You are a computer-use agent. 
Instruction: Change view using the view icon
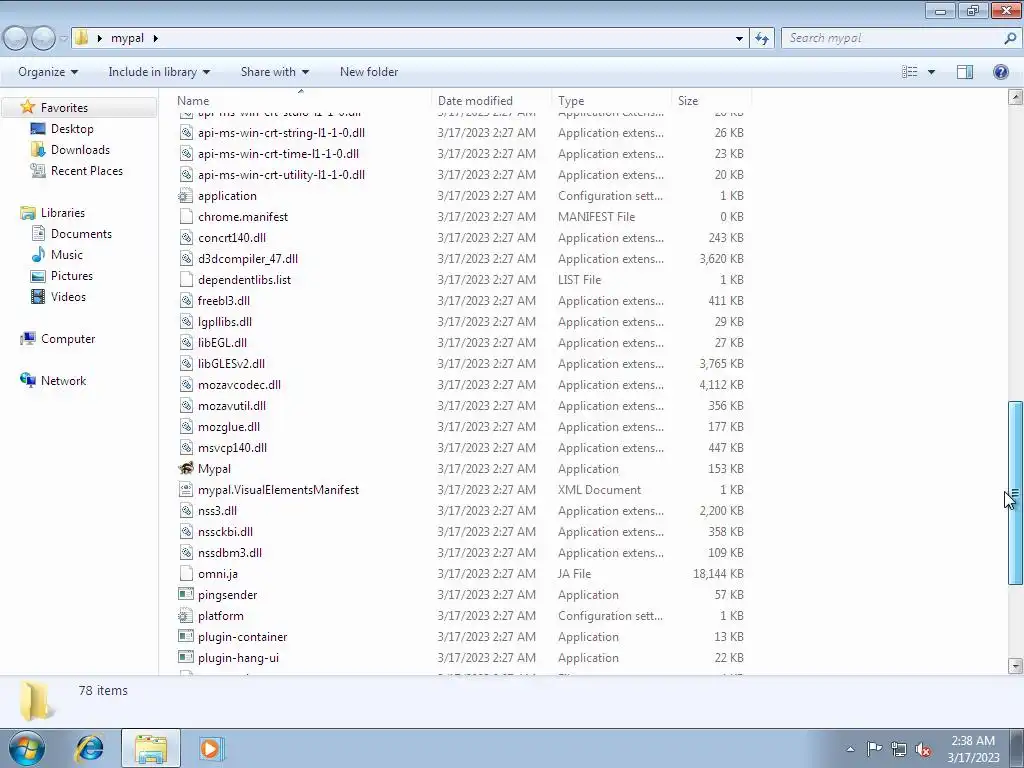(910, 72)
